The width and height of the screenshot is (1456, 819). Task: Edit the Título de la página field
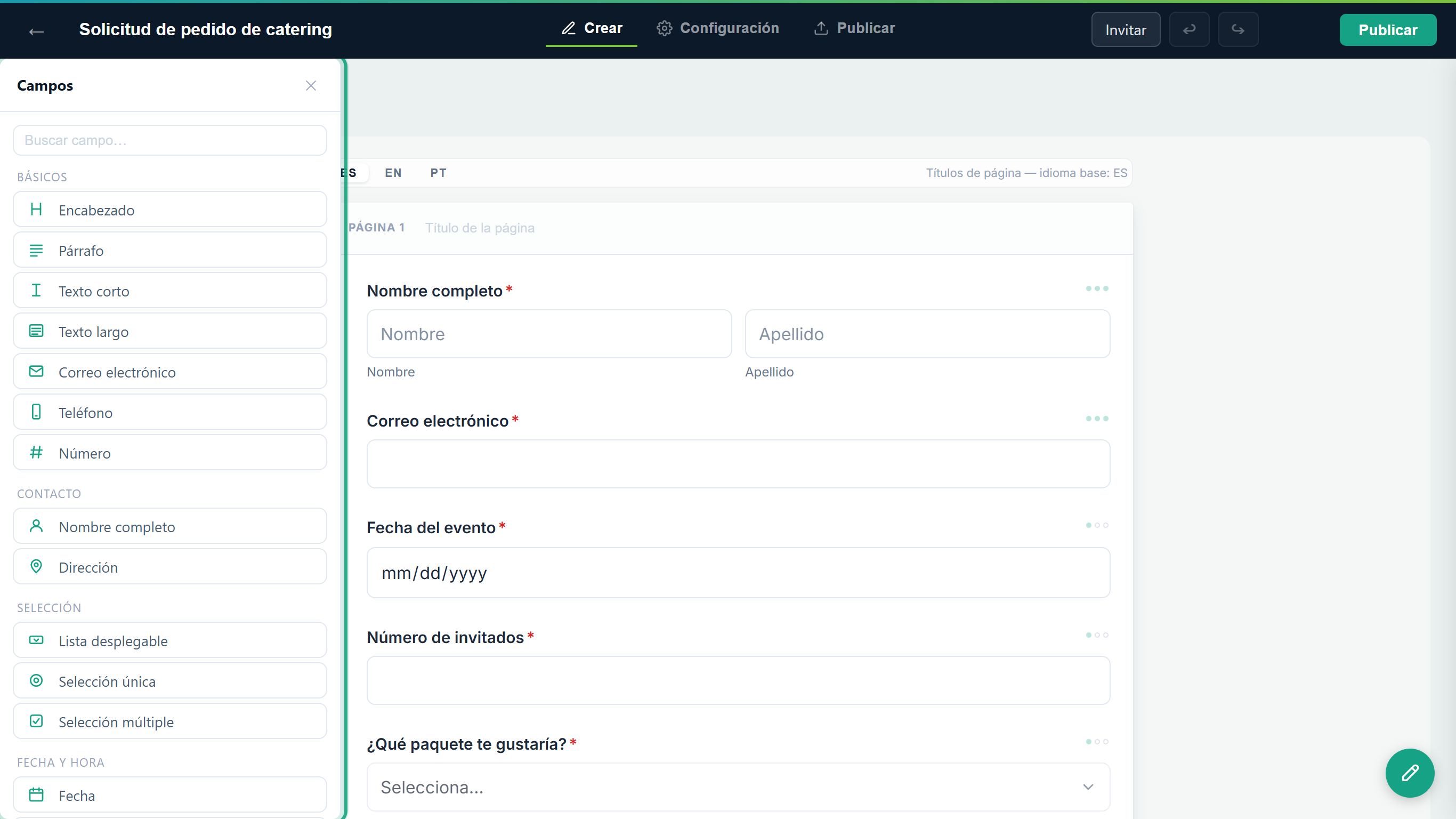coord(480,228)
